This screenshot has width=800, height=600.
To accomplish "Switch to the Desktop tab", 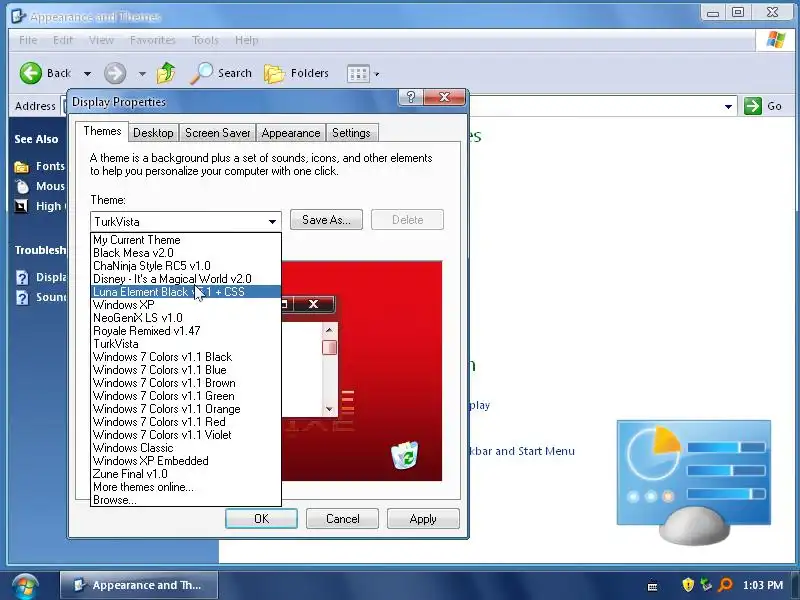I will click(153, 133).
